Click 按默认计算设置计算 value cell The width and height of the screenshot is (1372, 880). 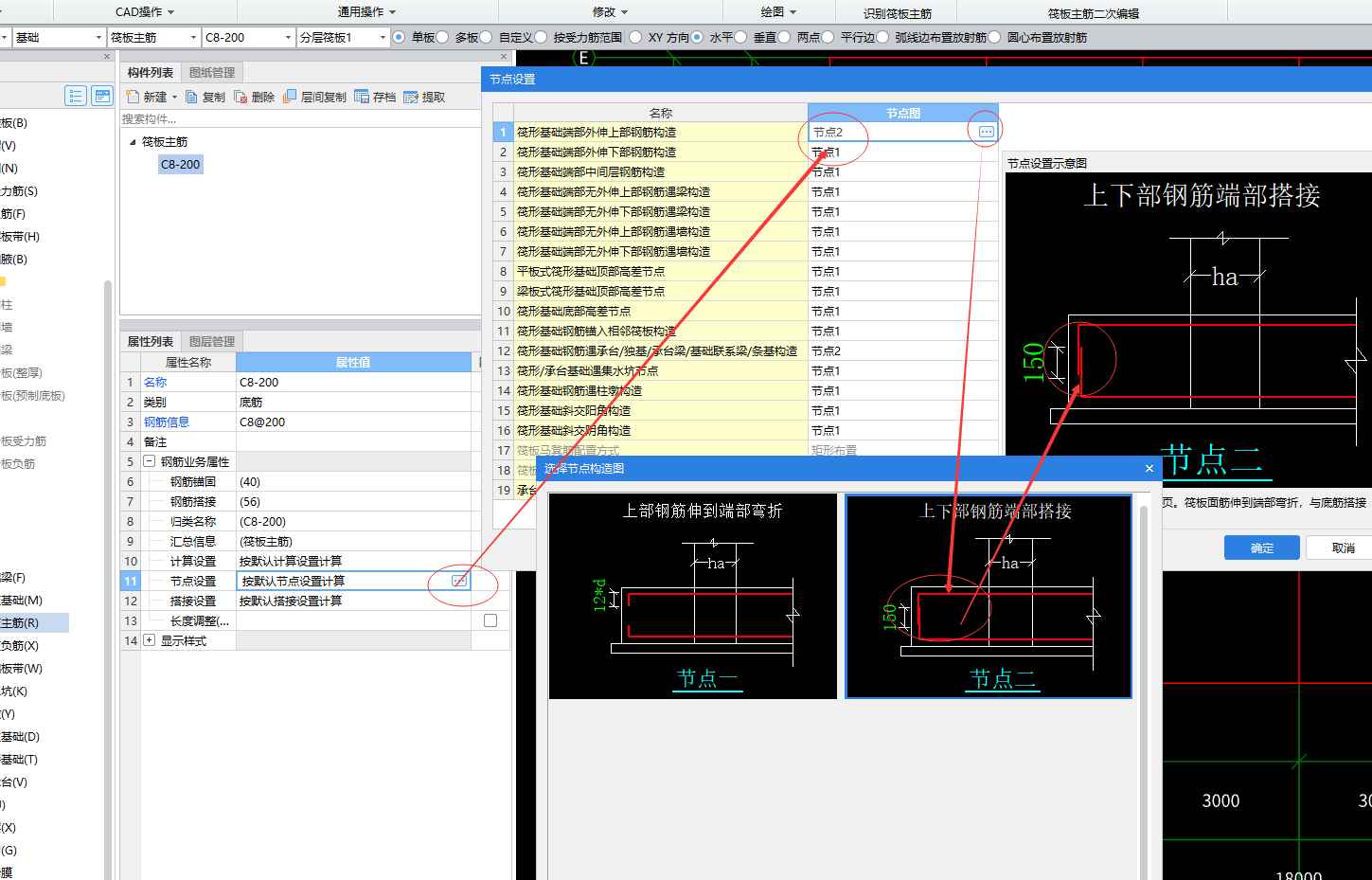point(353,561)
